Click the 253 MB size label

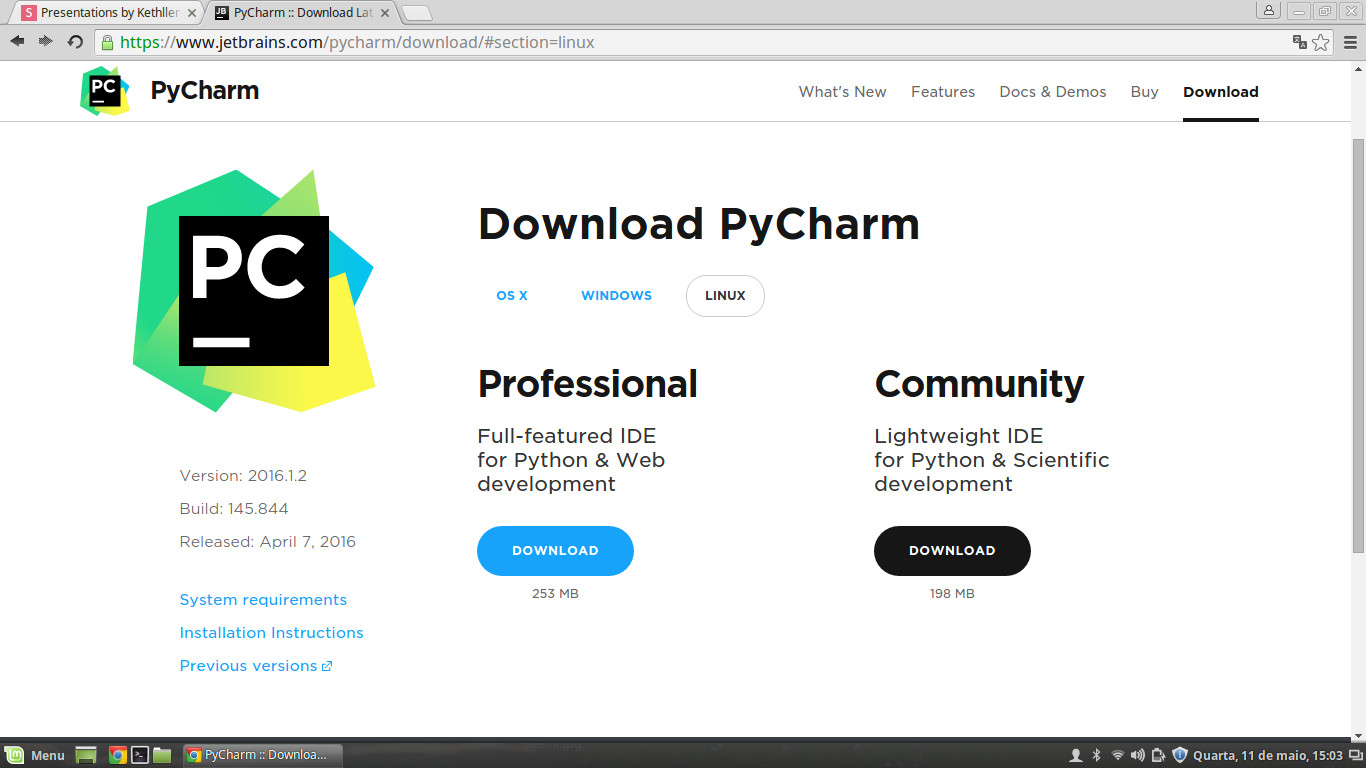555,594
